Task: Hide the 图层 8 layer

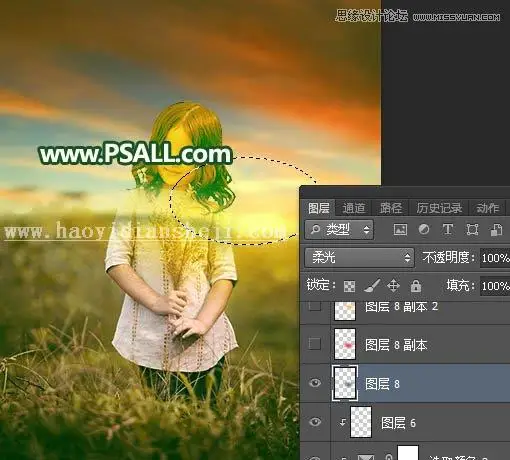Action: click(x=315, y=383)
